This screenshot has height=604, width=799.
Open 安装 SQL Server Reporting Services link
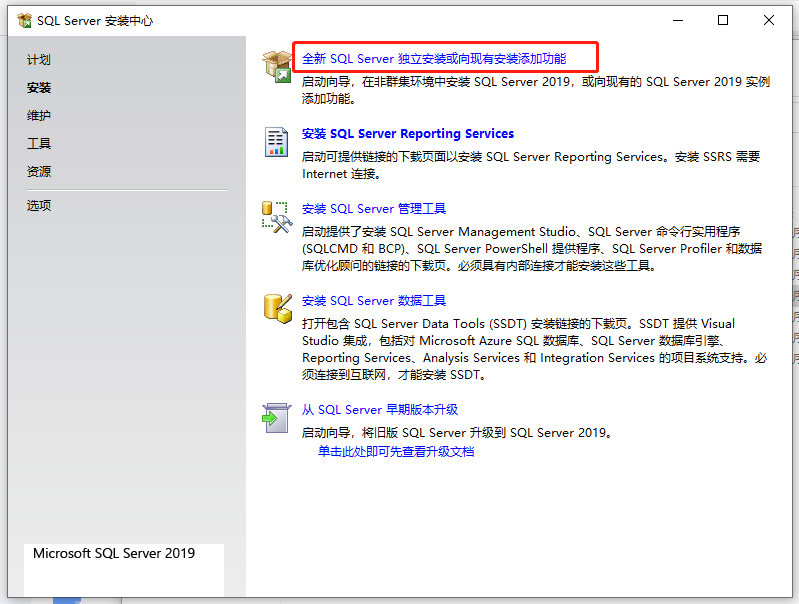click(408, 134)
